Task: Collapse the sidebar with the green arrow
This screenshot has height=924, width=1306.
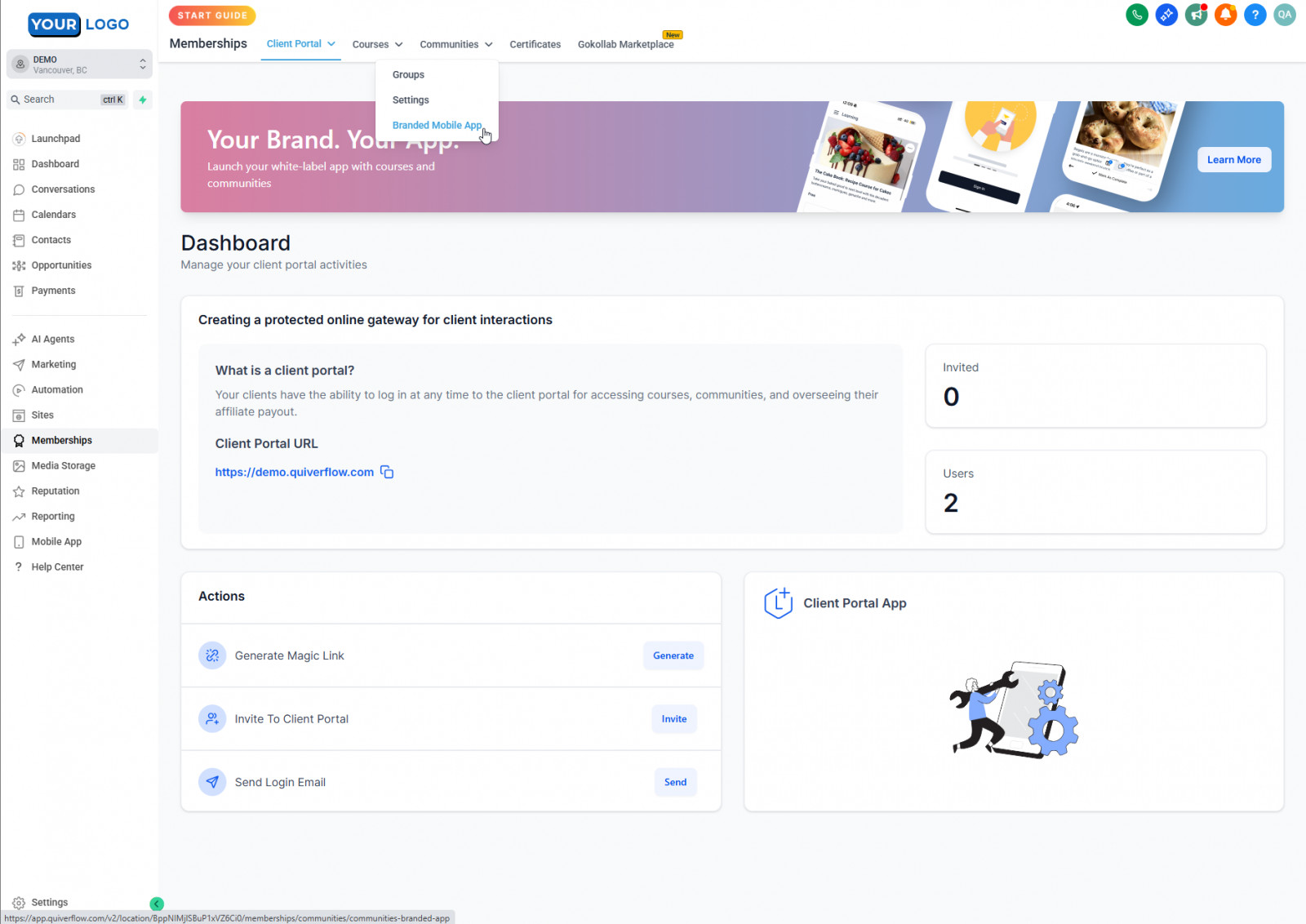Action: coord(157,904)
